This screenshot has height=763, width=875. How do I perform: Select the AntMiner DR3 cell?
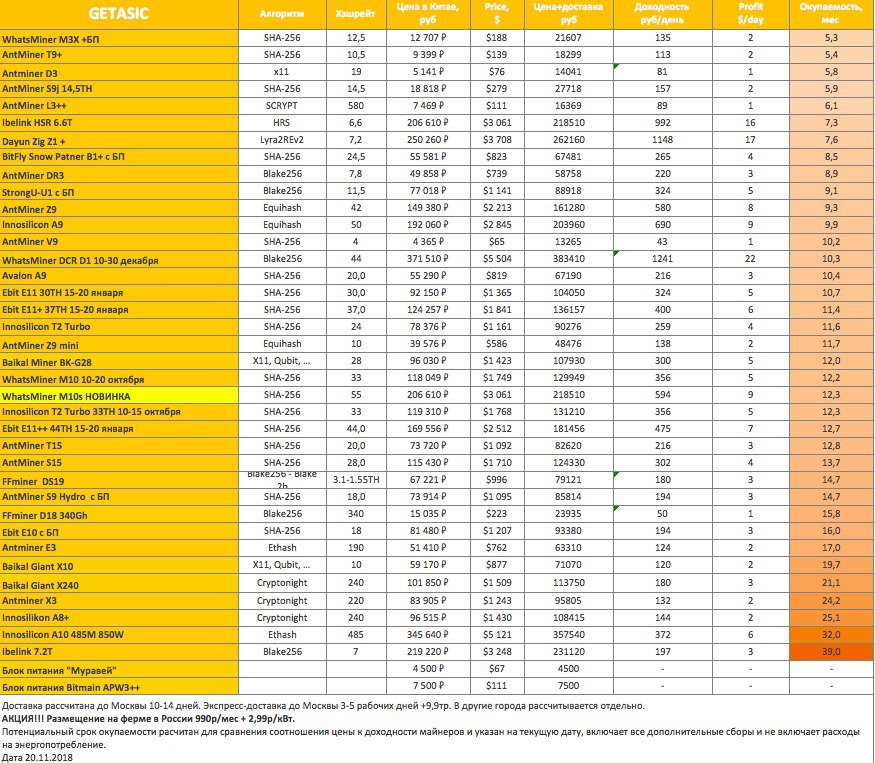(x=119, y=175)
